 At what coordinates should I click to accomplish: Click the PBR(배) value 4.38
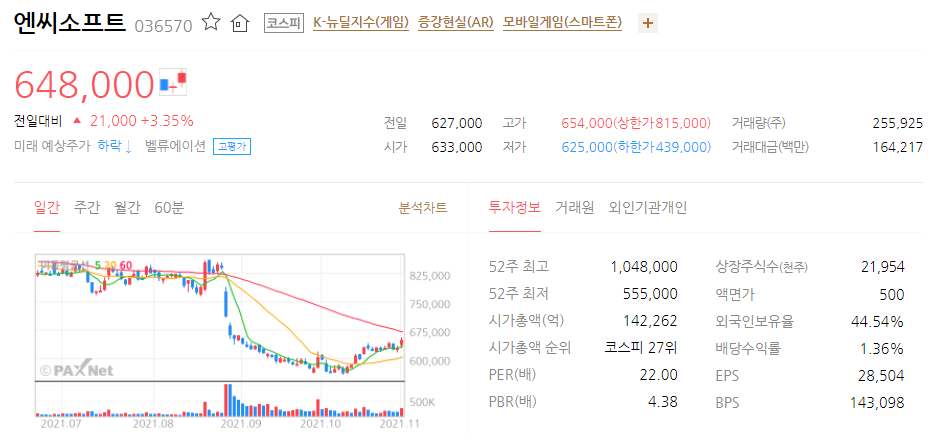(664, 402)
